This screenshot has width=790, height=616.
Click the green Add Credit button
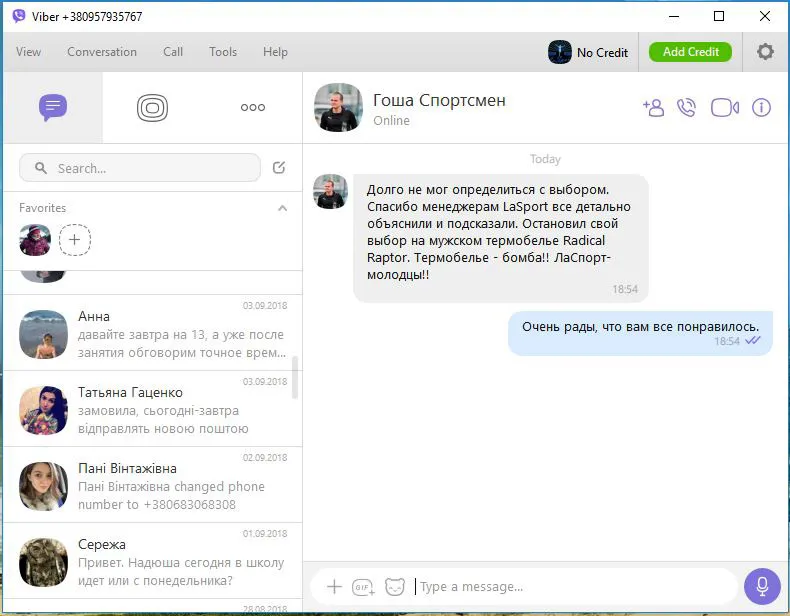click(x=690, y=52)
